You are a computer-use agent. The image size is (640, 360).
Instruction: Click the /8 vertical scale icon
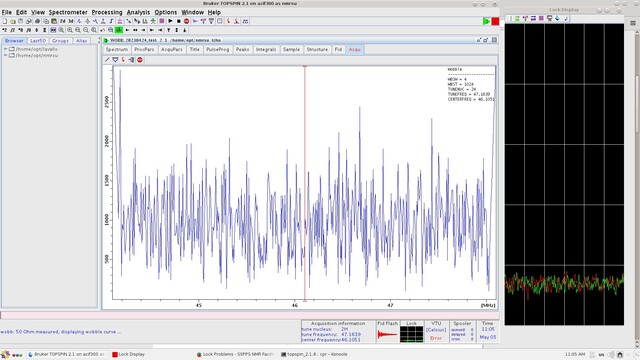(x=29, y=30)
